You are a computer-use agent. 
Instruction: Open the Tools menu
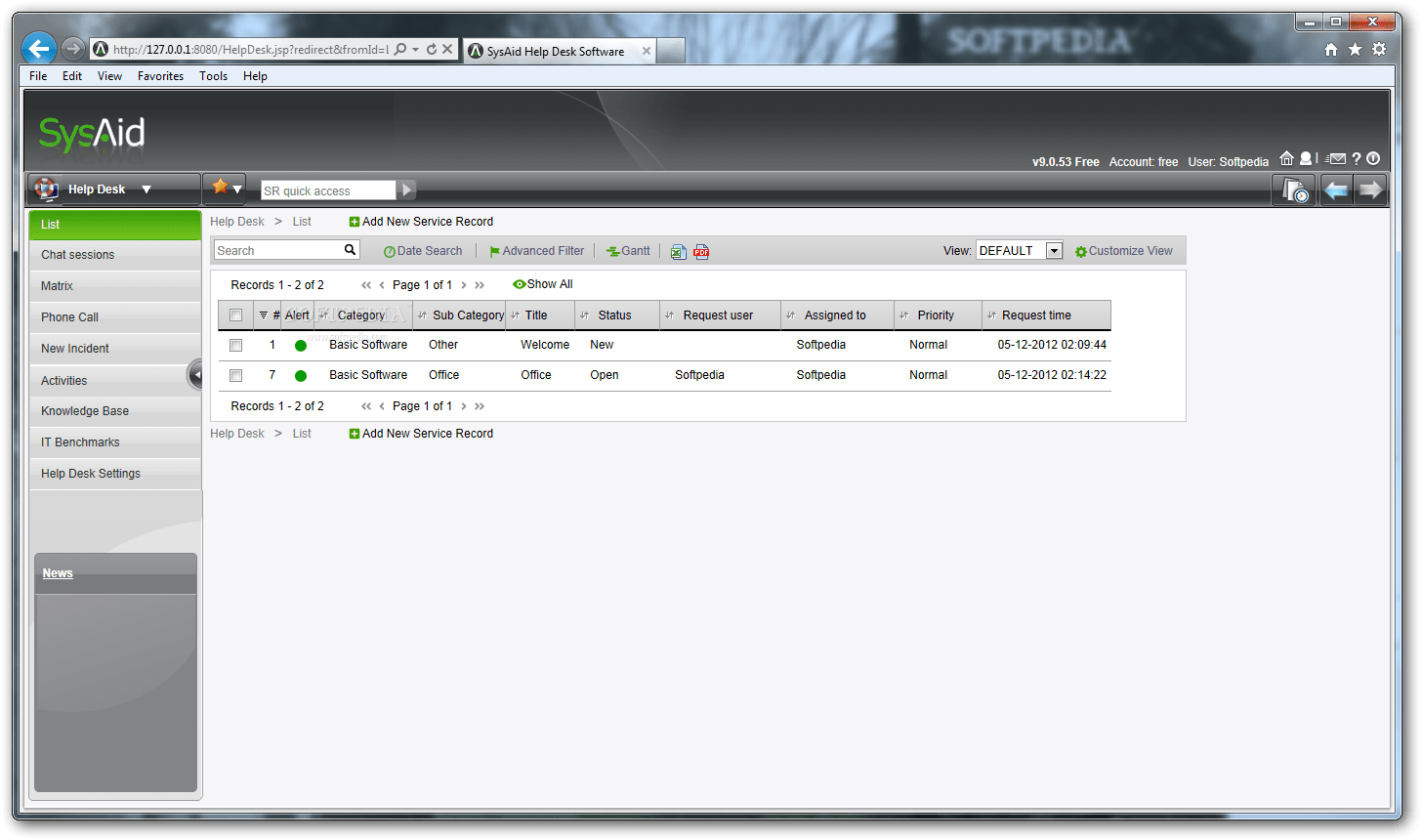click(213, 75)
